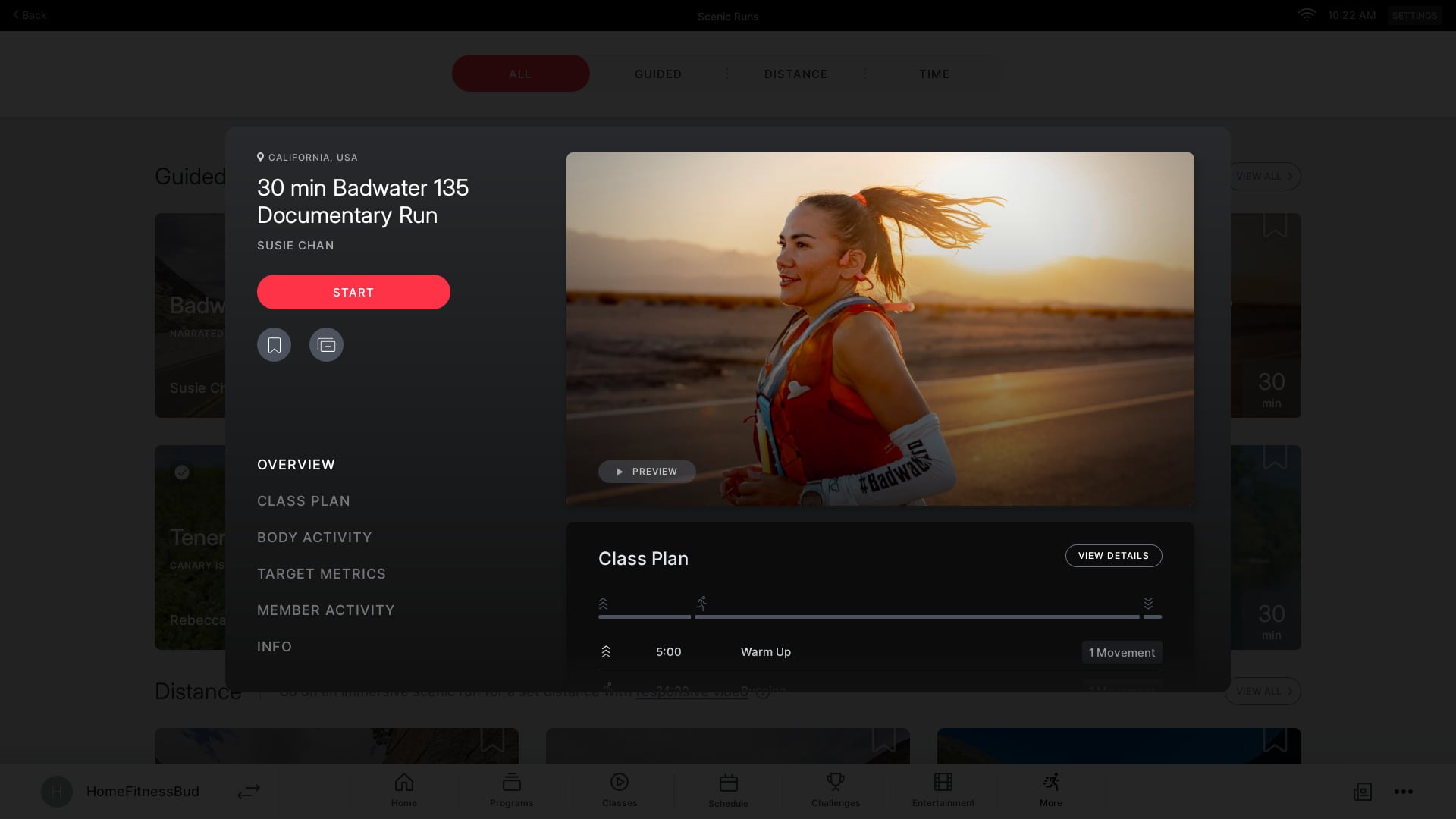Image resolution: width=1456 pixels, height=819 pixels.
Task: Start the Badwater 135 Documentary Run
Action: pos(353,292)
